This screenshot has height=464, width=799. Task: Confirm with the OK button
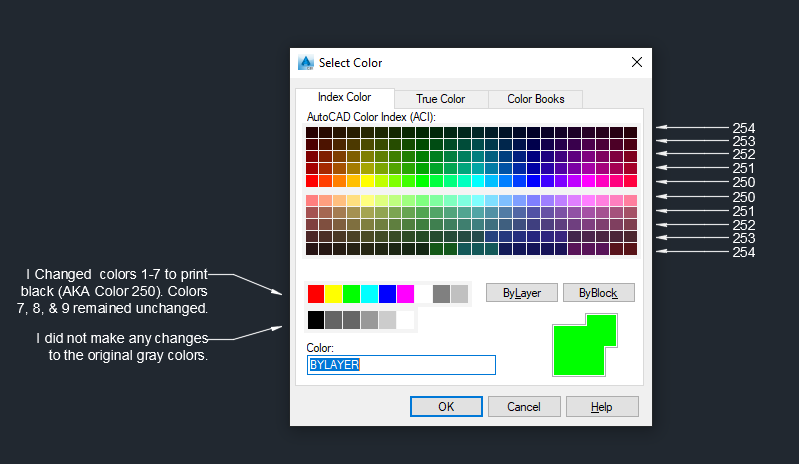(x=446, y=406)
